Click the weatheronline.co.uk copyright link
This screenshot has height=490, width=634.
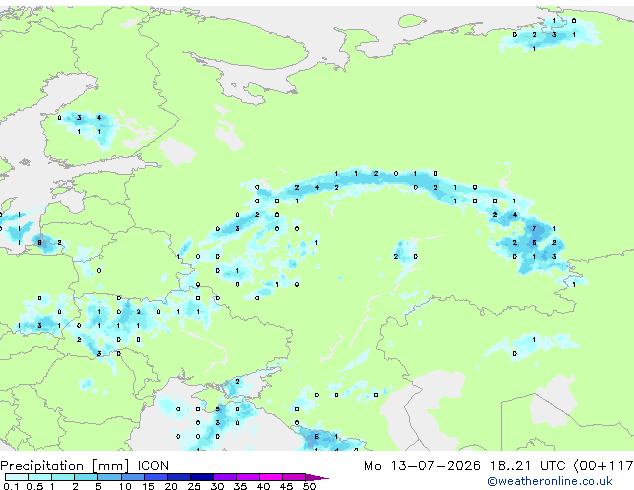coord(550,481)
